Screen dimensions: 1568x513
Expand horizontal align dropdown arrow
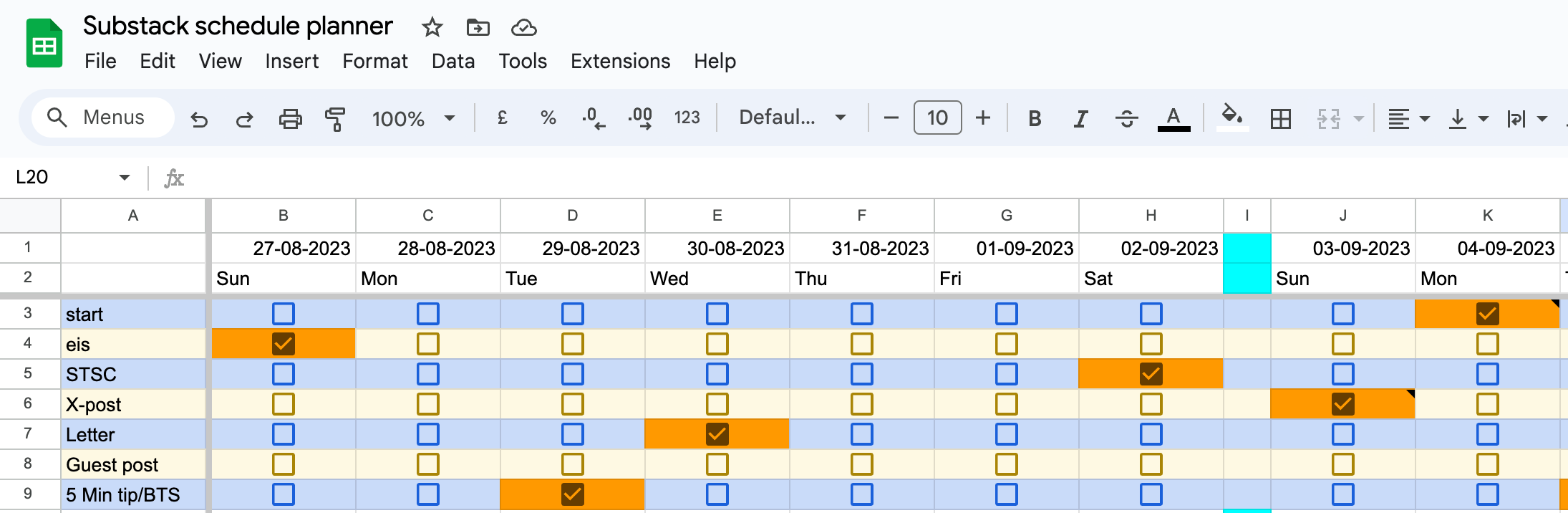tap(1425, 118)
